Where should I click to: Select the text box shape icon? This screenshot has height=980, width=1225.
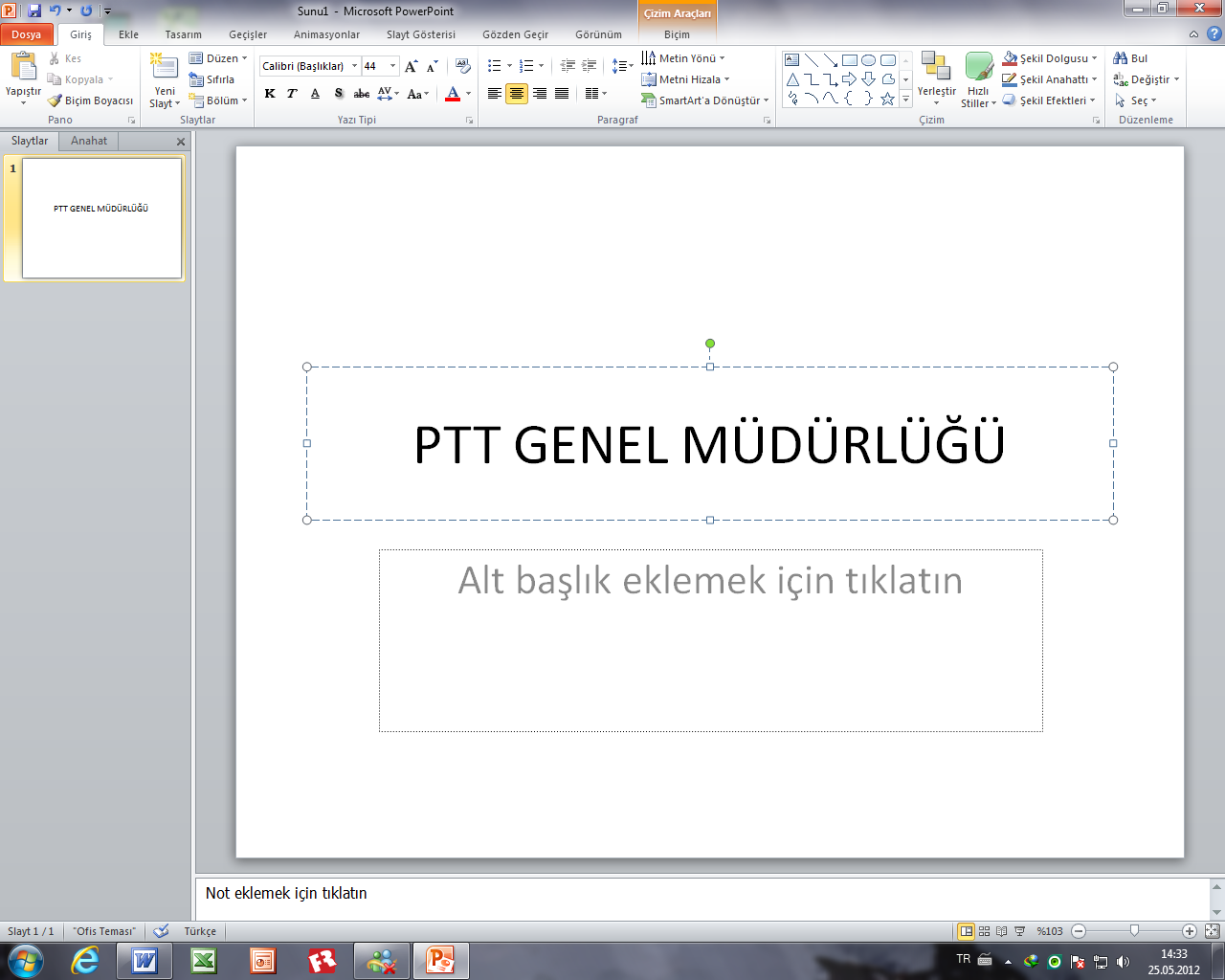click(792, 60)
